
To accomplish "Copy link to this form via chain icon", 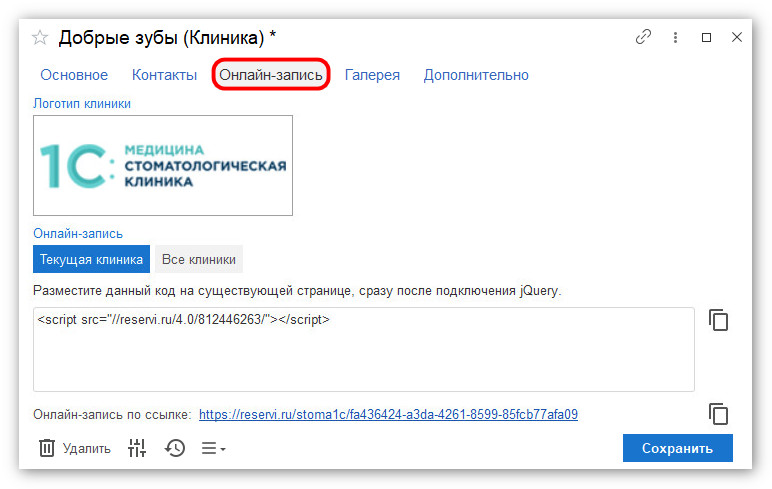I will pos(643,37).
